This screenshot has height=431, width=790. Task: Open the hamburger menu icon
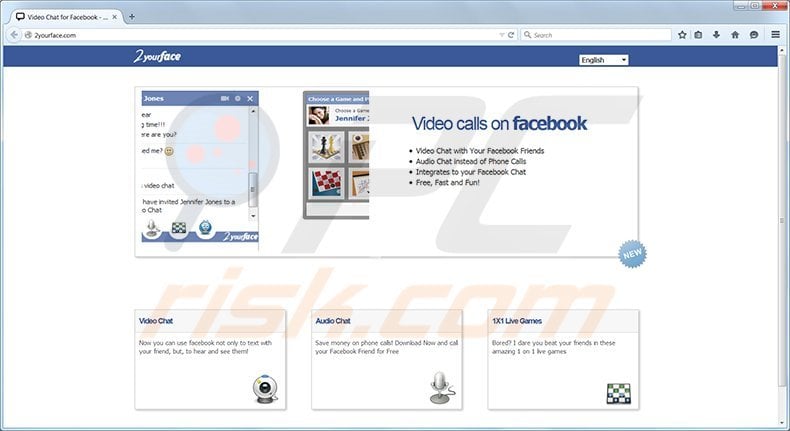[775, 35]
